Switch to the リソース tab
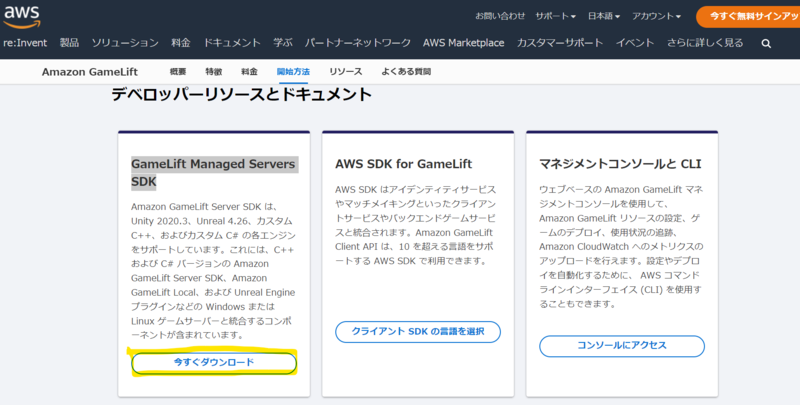The height and width of the screenshot is (405, 800). pyautogui.click(x=345, y=72)
